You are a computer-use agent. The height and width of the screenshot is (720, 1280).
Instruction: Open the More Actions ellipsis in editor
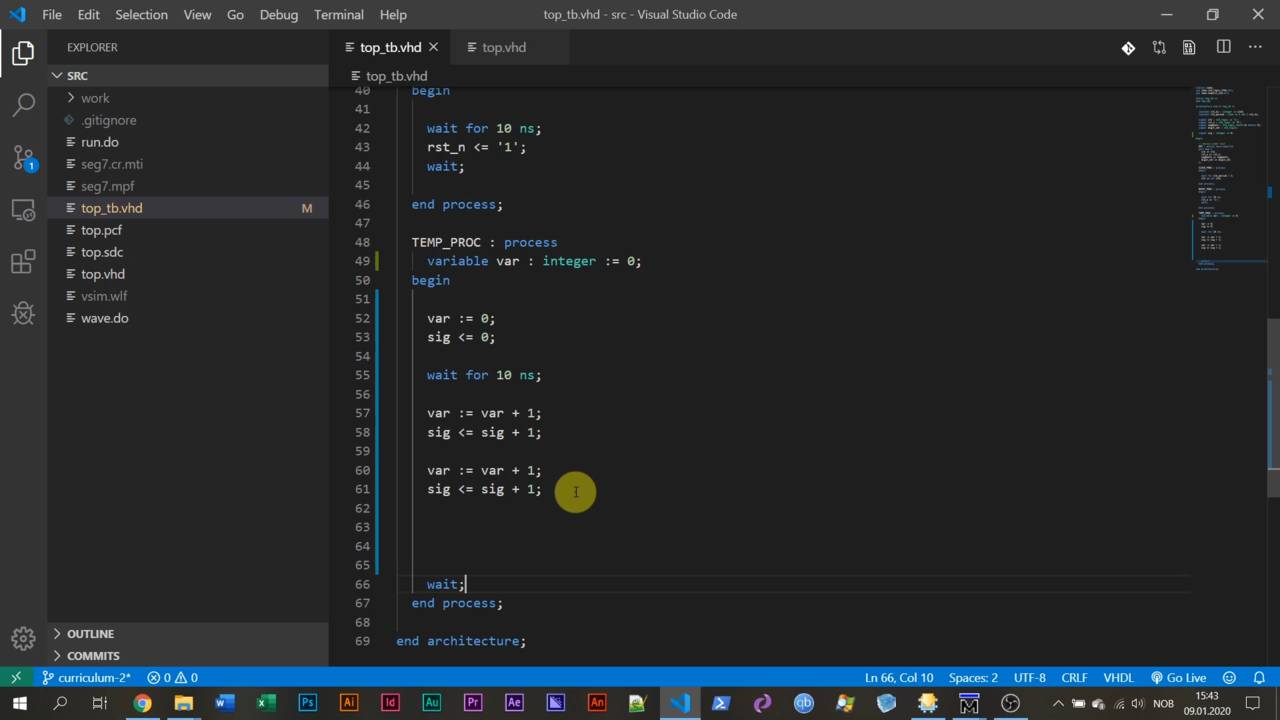[x=1256, y=47]
